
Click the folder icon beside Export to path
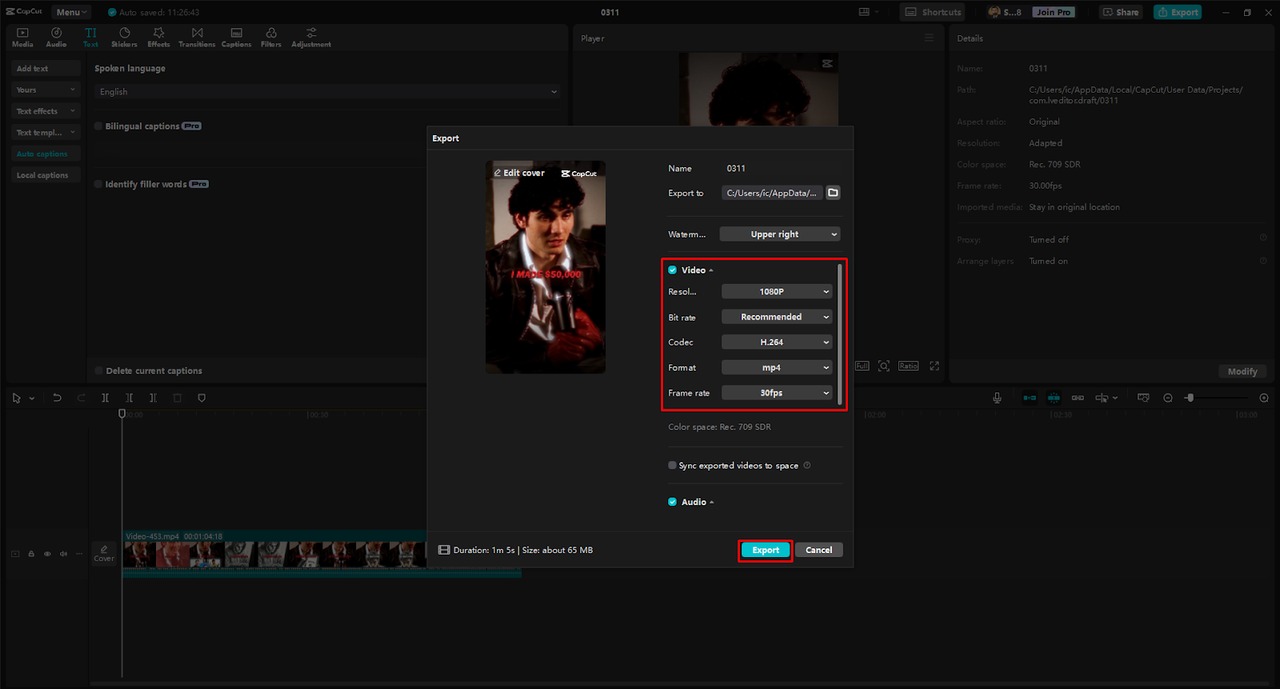pos(833,193)
